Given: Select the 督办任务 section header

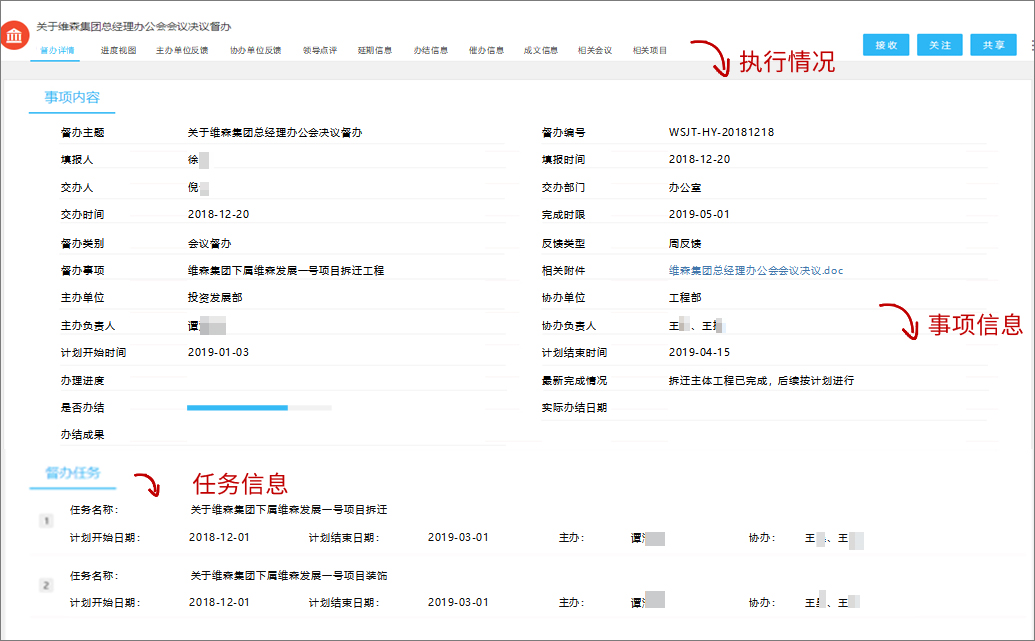Looking at the screenshot, I should (73, 473).
